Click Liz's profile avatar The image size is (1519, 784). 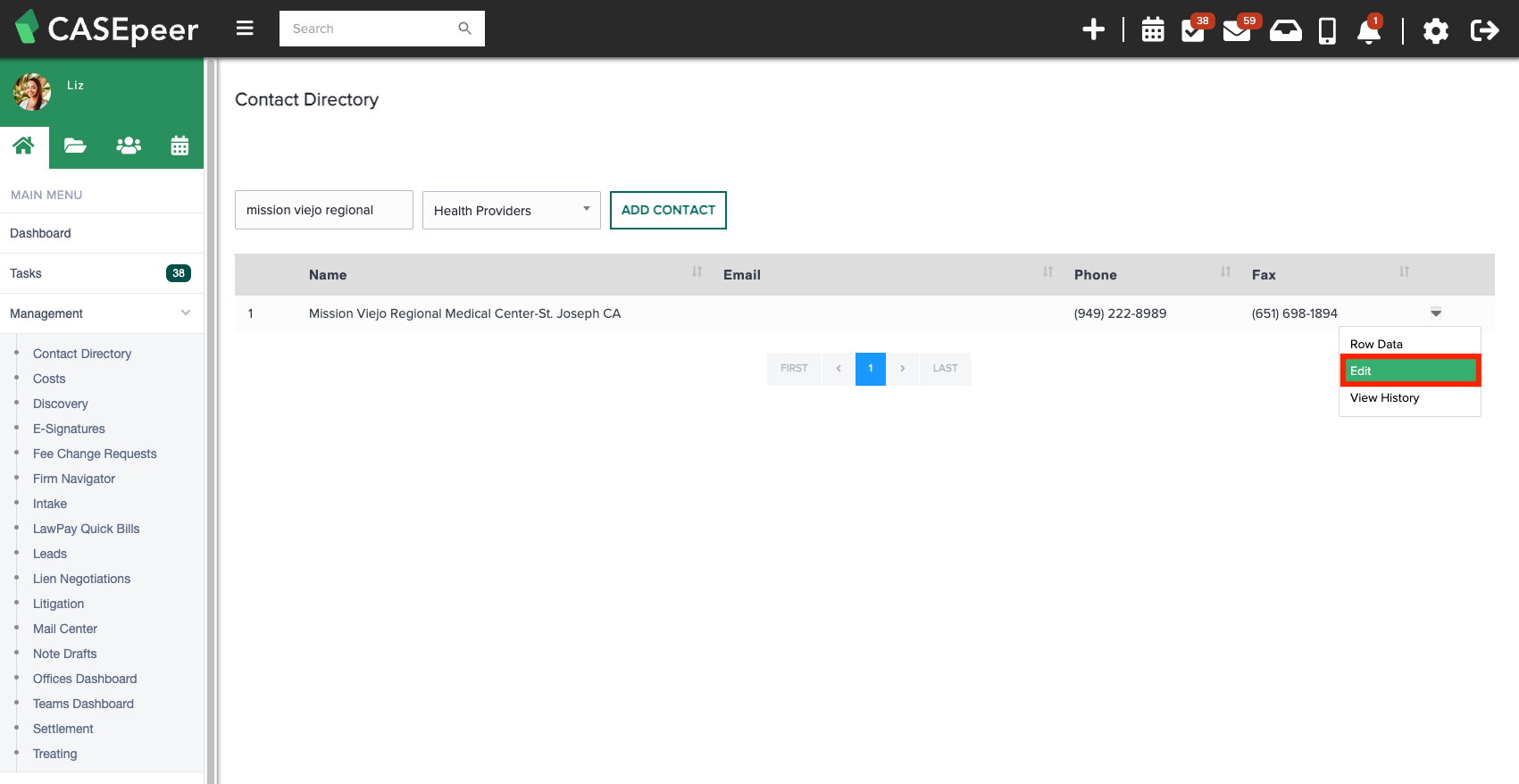coord(32,92)
